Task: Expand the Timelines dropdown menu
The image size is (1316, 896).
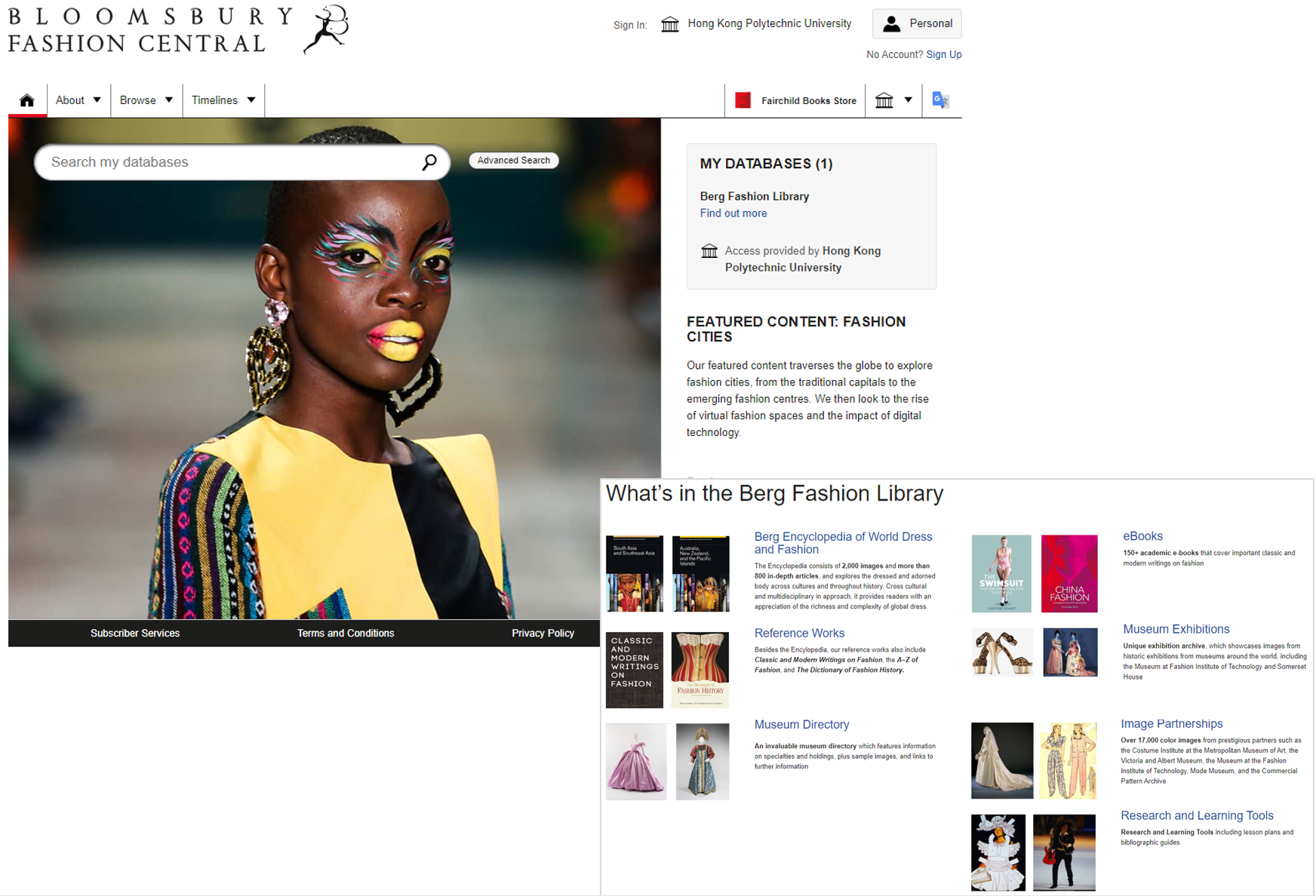Action: pos(223,100)
